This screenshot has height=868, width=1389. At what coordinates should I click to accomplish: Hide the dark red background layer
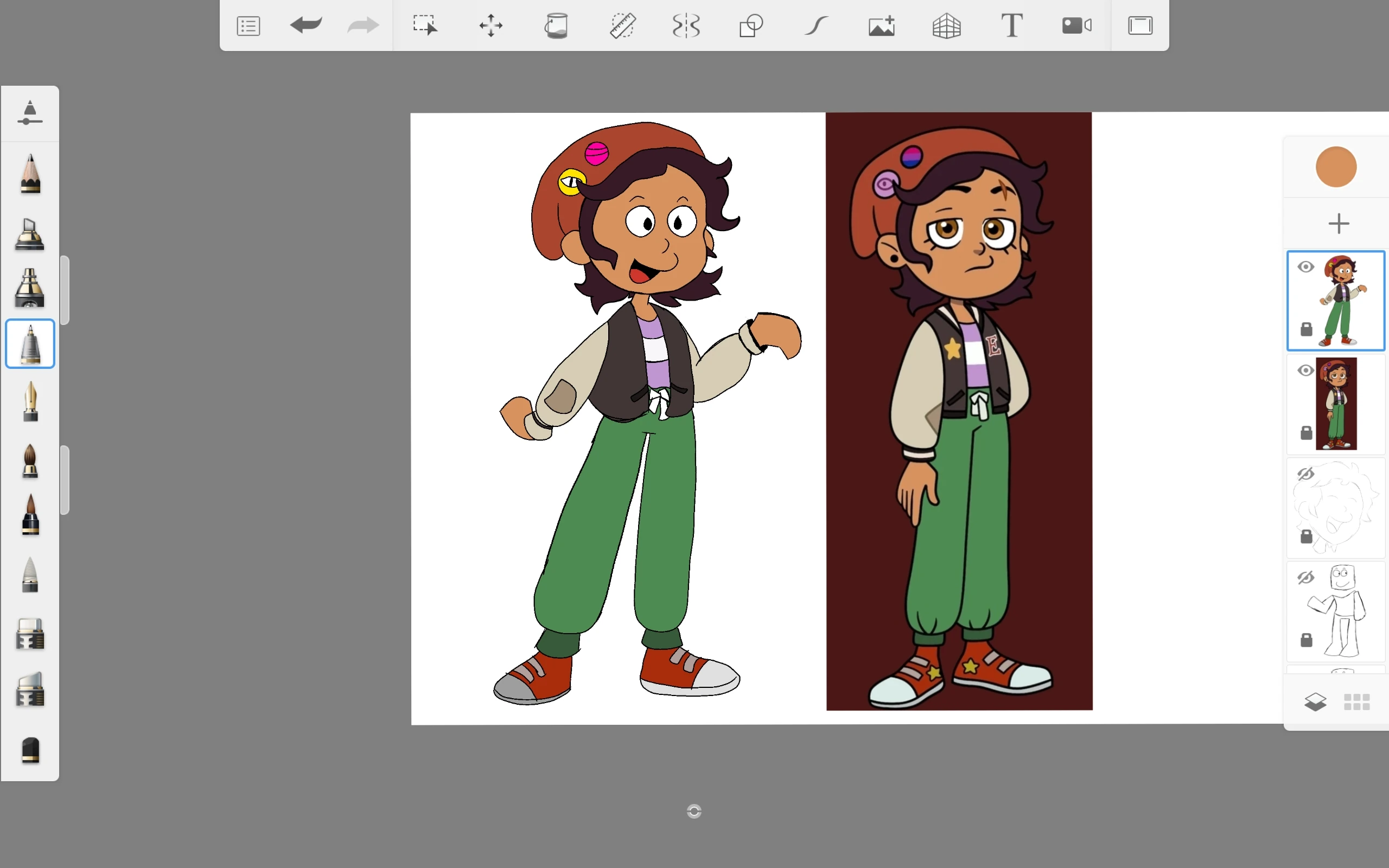(1306, 371)
